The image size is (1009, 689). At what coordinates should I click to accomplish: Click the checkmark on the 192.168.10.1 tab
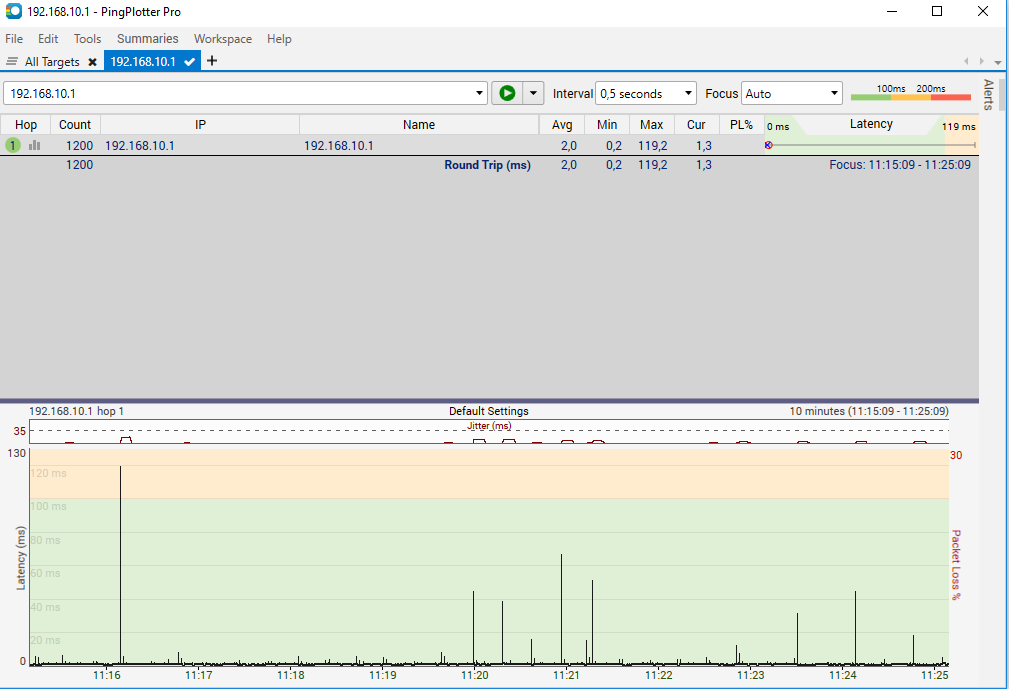coord(190,62)
